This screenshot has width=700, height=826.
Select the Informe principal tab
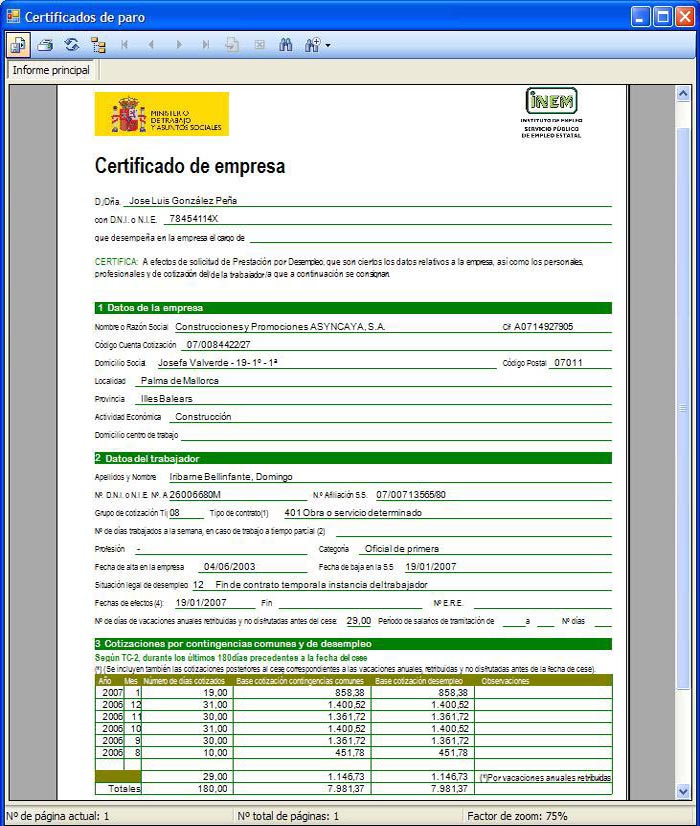(x=51, y=70)
